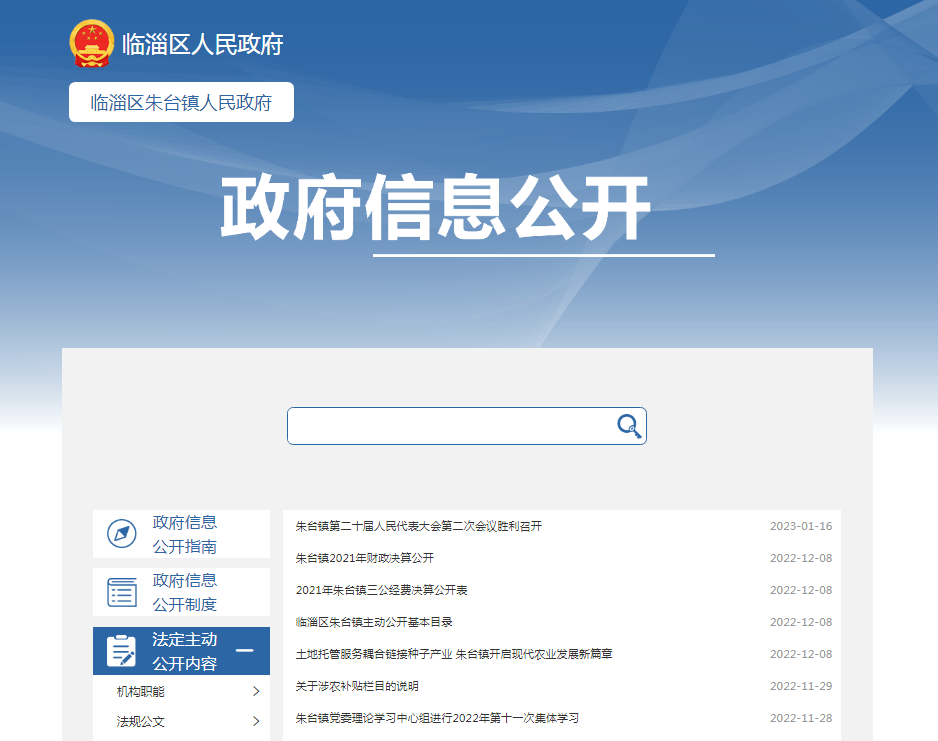Open the 政府信息公开指南 menu item
Screen dimensions: 938x741
(185, 534)
